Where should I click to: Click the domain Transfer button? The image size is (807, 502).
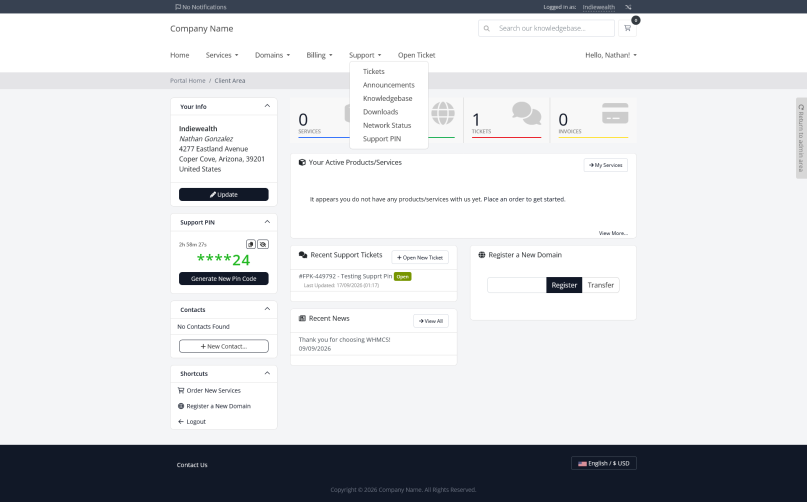coord(601,285)
